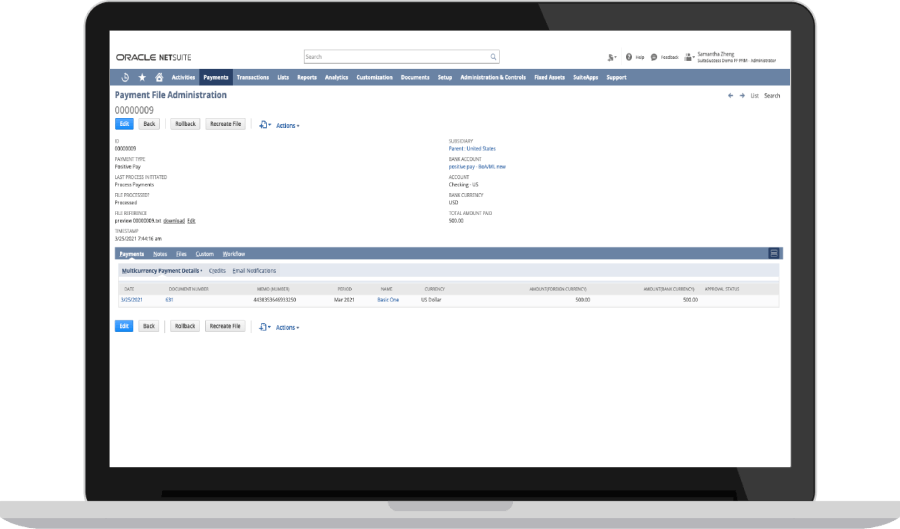
Task: Switch to the Custom subtab
Action: (x=204, y=254)
